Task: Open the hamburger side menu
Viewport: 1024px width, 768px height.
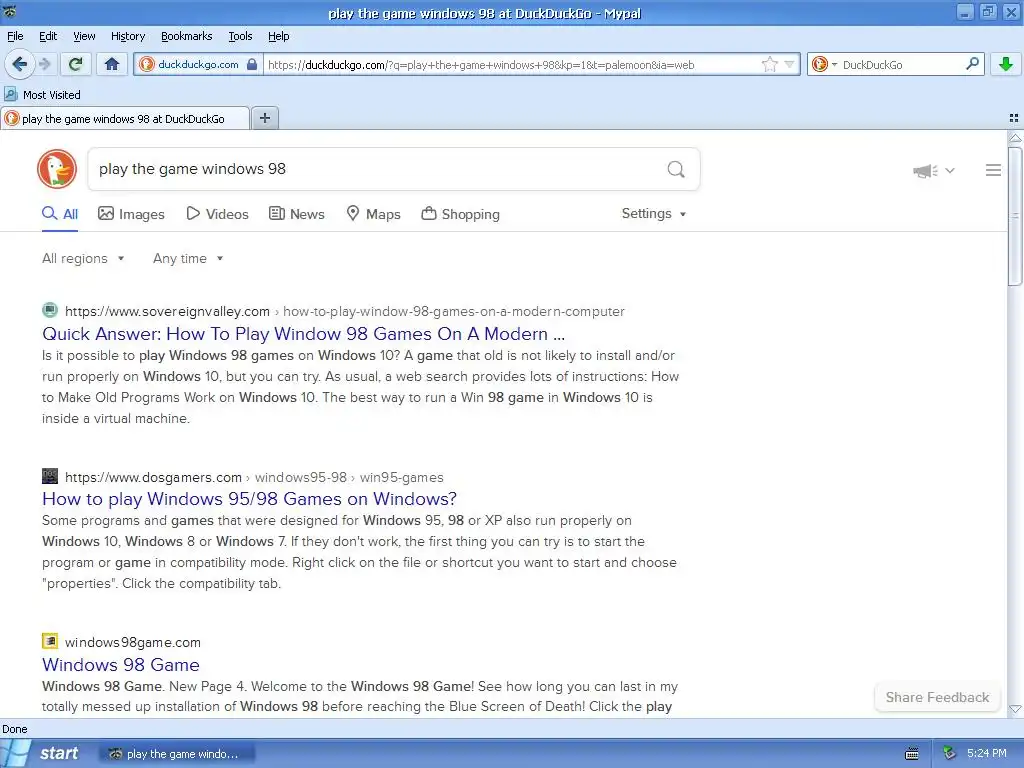Action: tap(993, 170)
